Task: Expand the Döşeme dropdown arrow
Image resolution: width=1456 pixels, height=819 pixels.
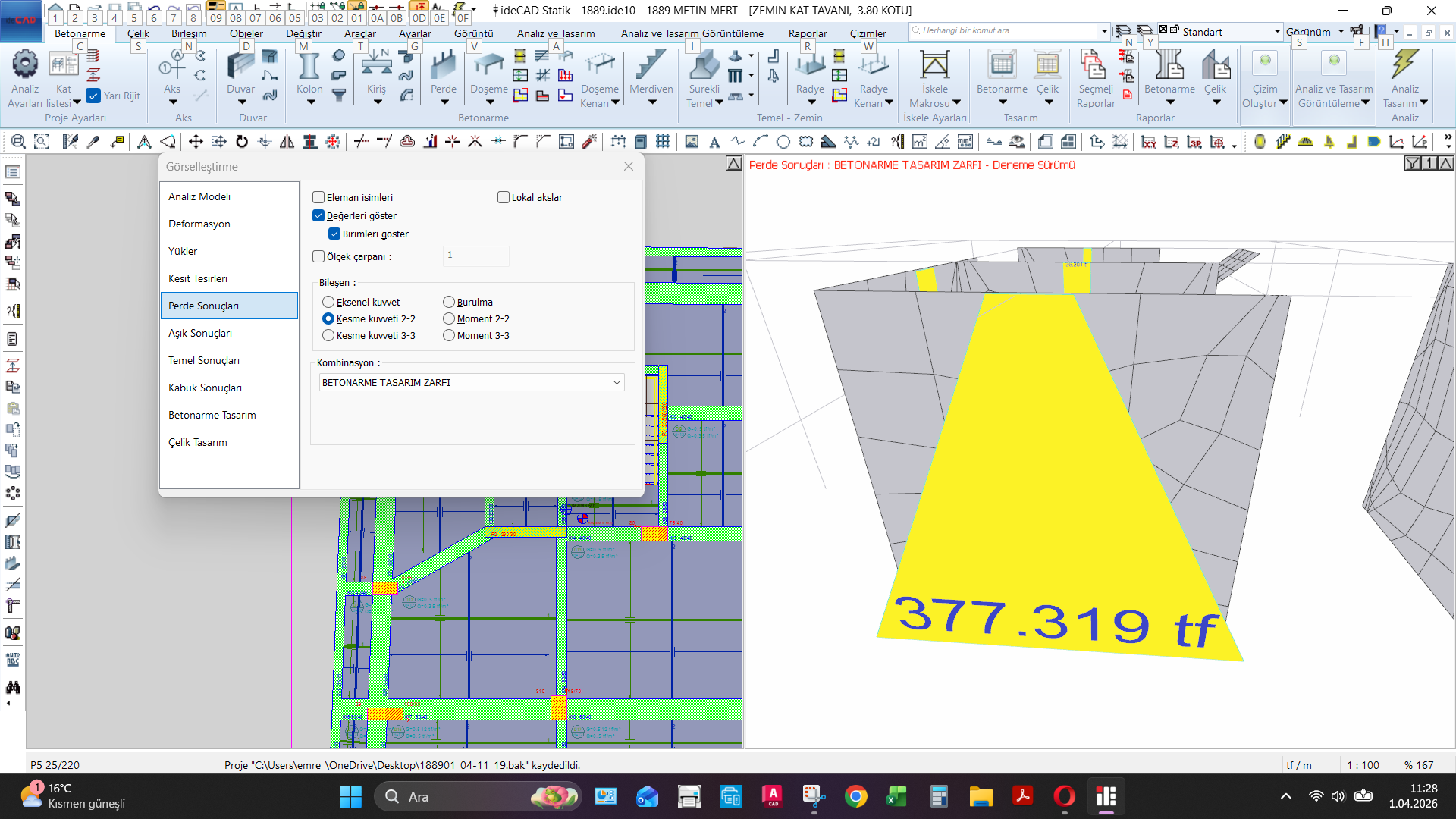Action: click(x=489, y=102)
